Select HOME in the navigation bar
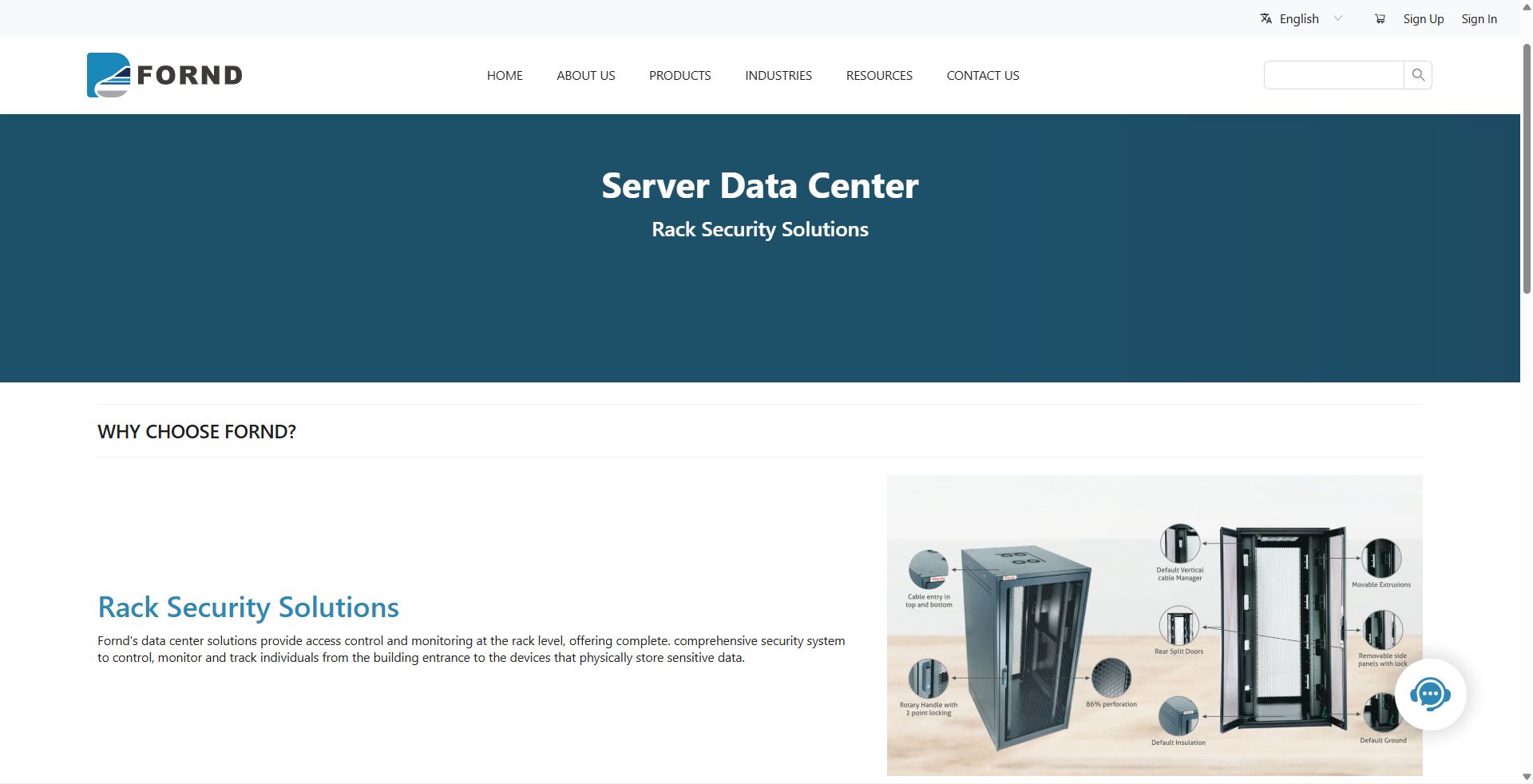This screenshot has height=784, width=1533. pos(504,75)
